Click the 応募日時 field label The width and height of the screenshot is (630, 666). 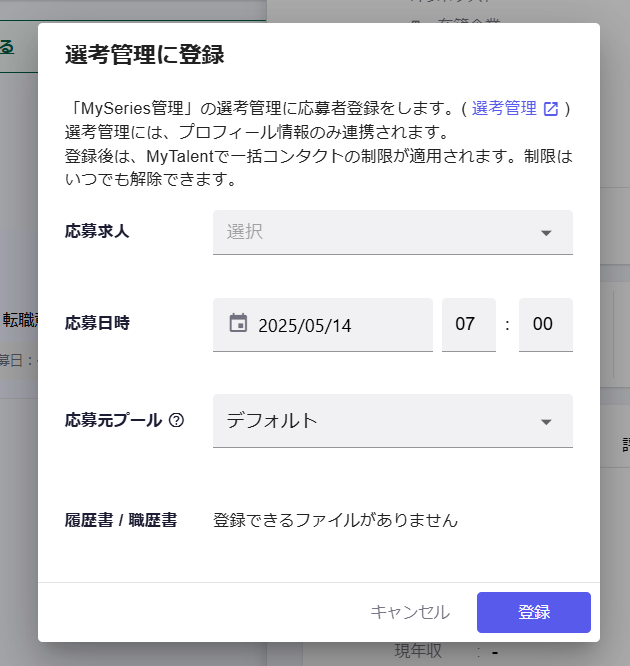tap(97, 323)
